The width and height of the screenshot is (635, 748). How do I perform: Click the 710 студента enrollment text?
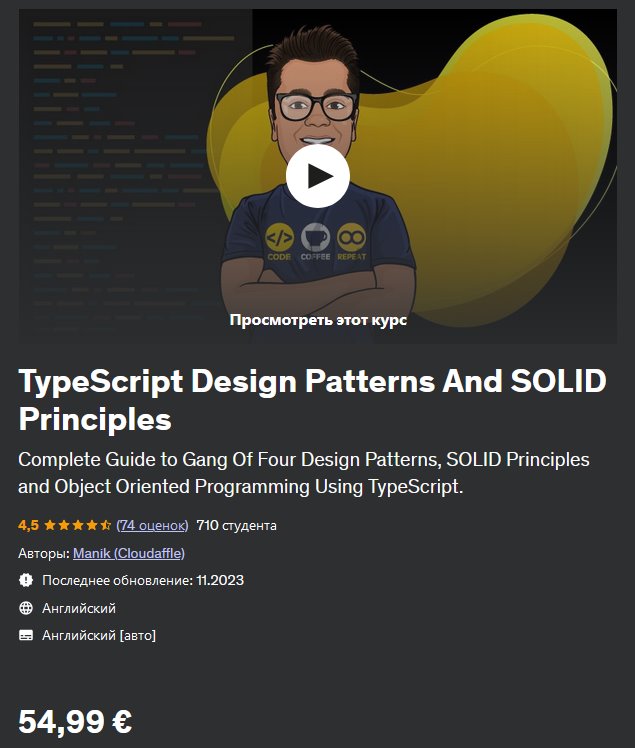(x=237, y=525)
